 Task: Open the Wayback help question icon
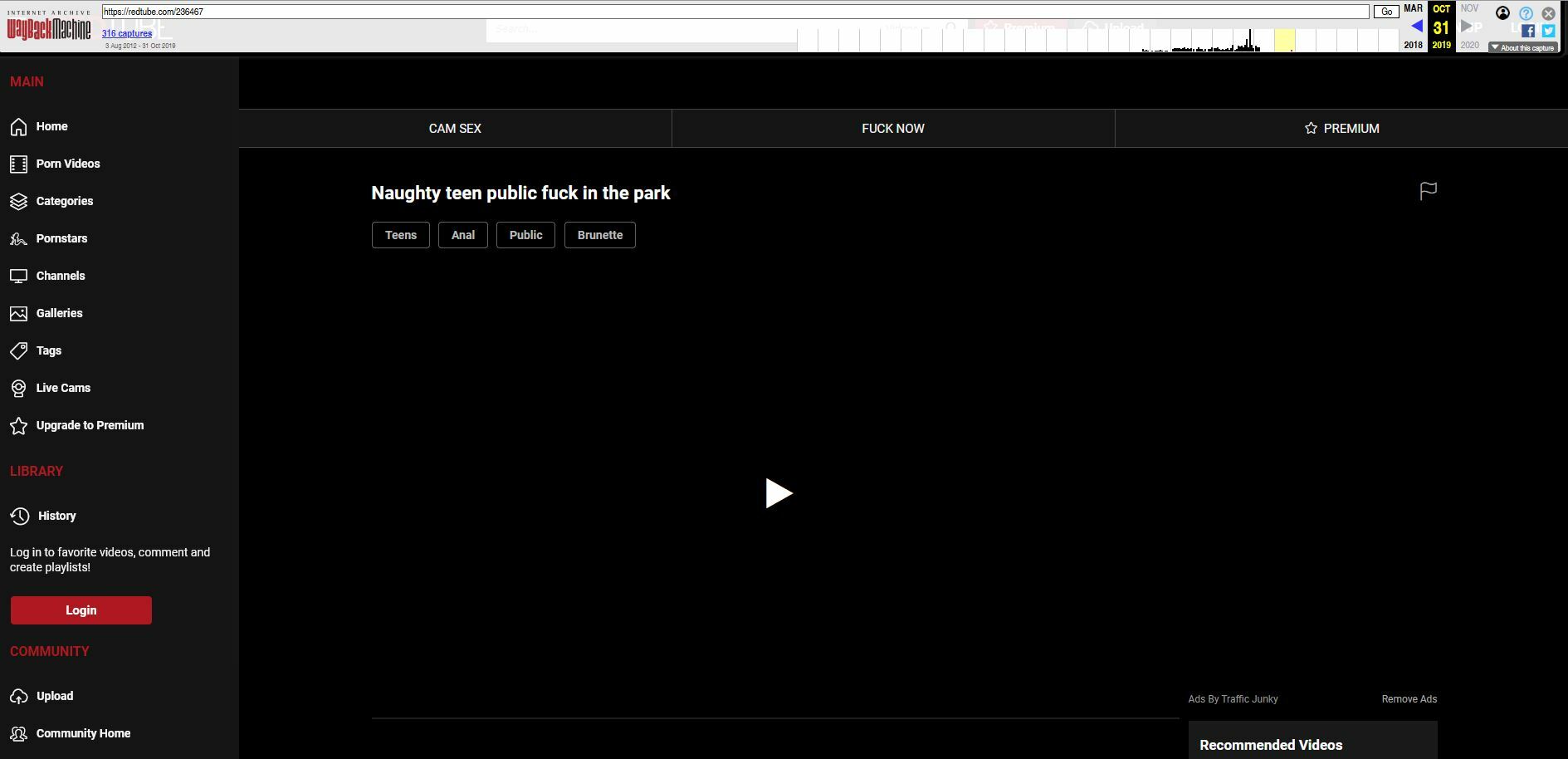coord(1526,13)
